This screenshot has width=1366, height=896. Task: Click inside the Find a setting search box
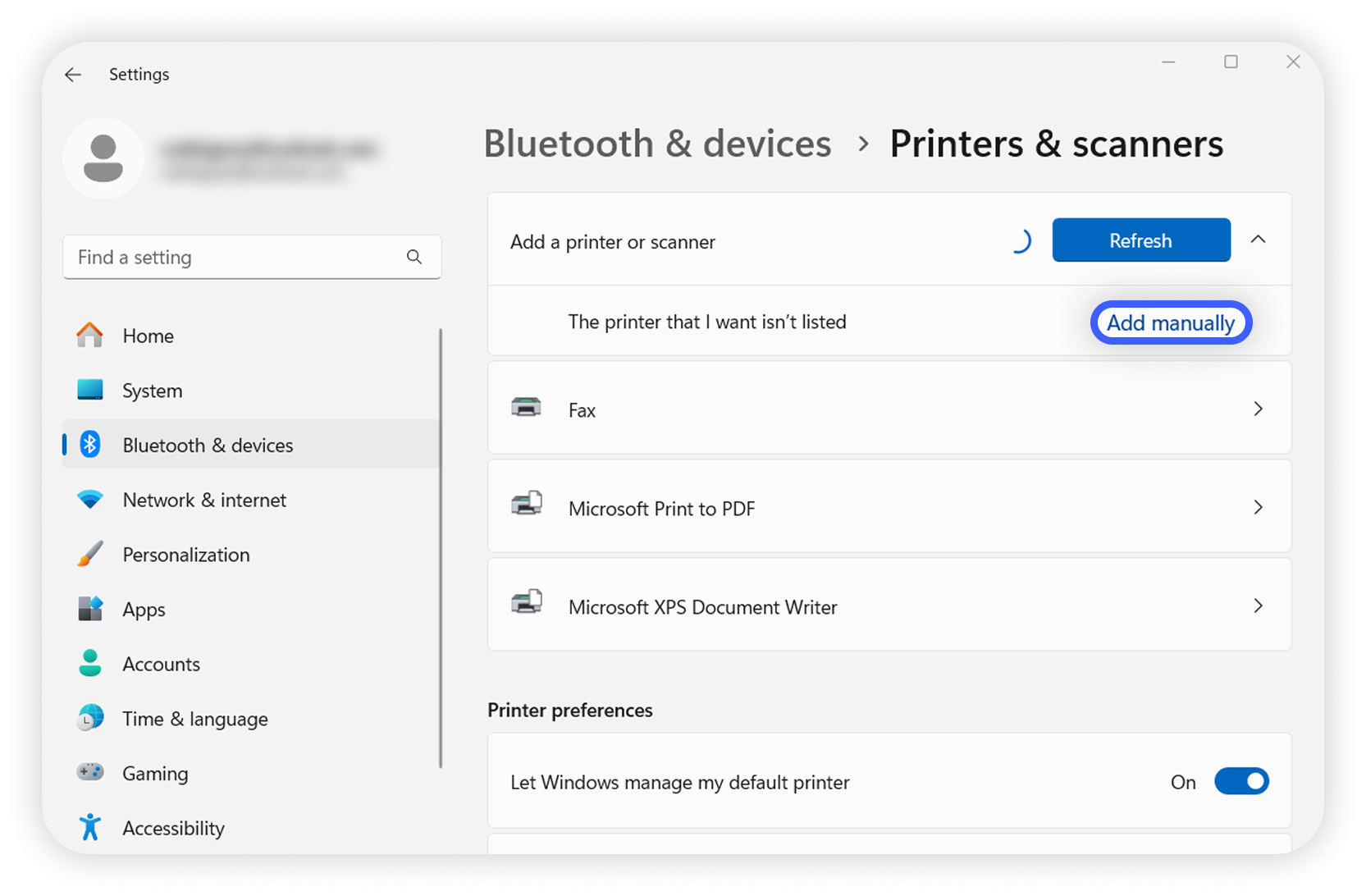click(x=230, y=257)
